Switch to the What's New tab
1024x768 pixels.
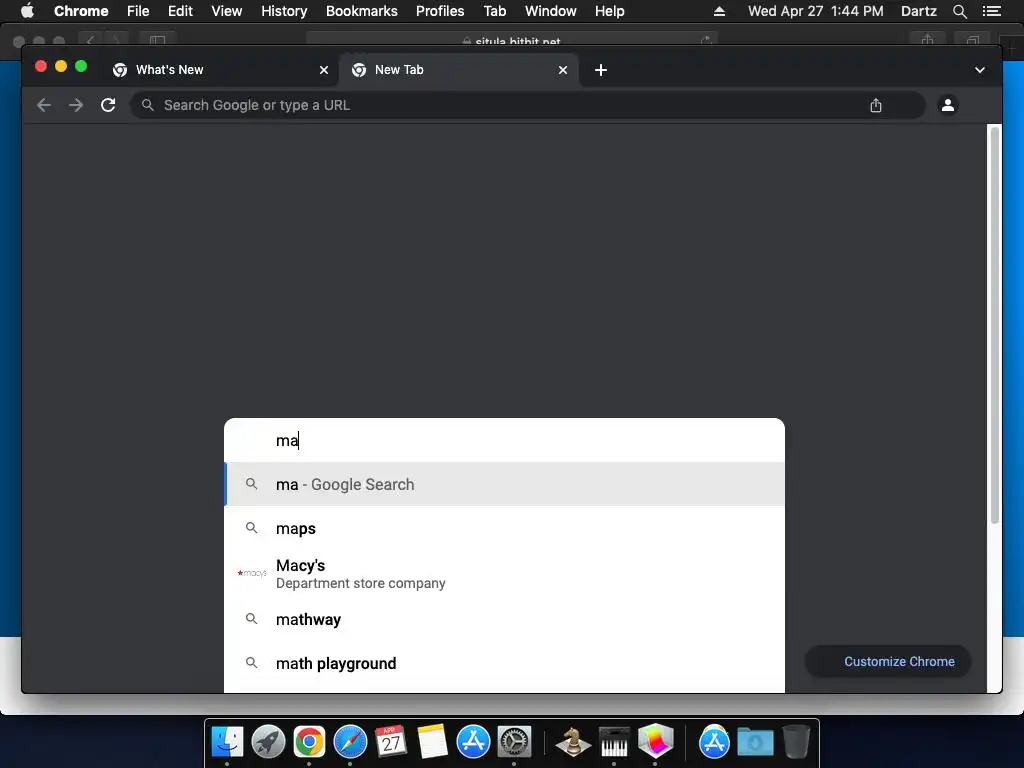[x=219, y=70]
